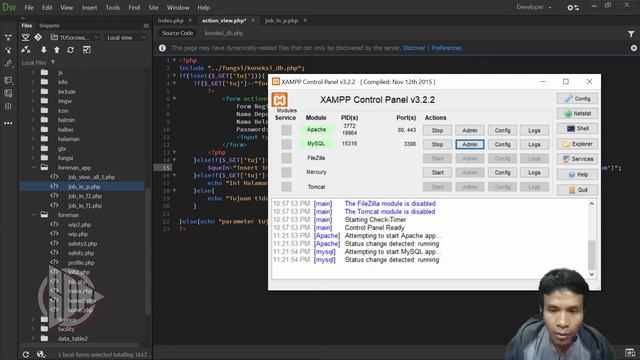The height and width of the screenshot is (360, 640).
Task: Open Apache Logs
Action: tap(534, 131)
